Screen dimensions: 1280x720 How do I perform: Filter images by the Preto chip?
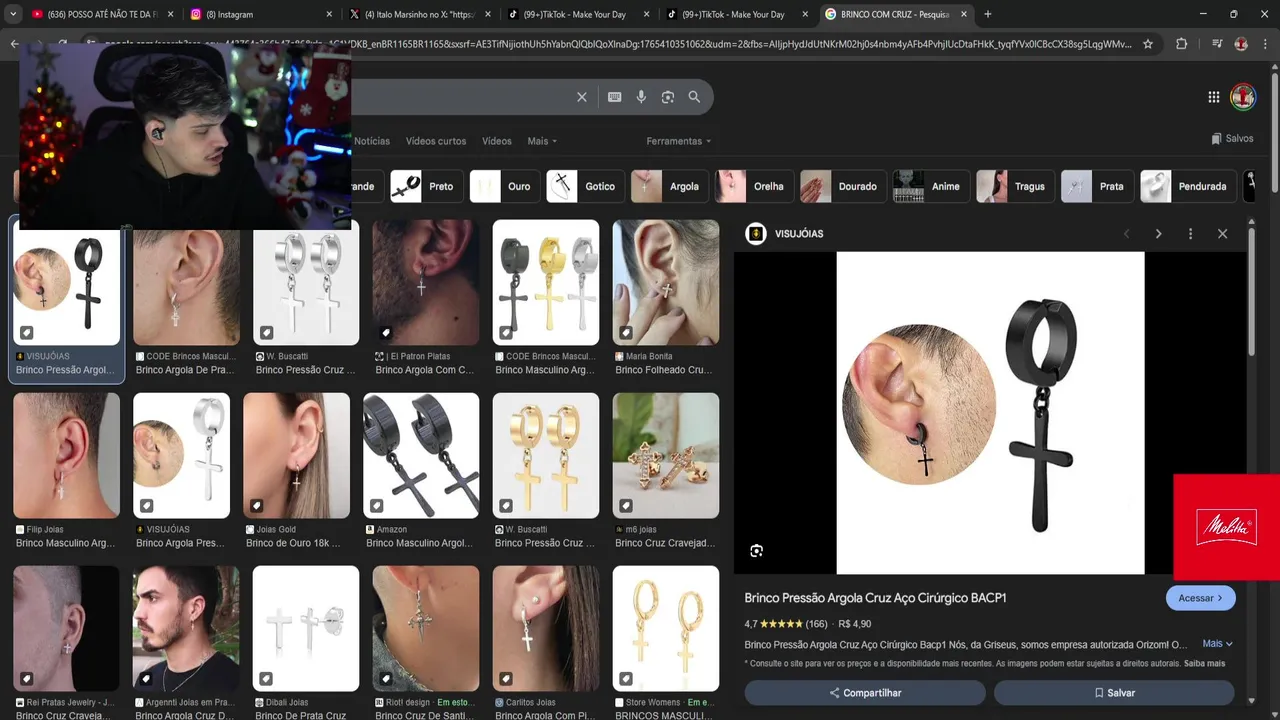tap(426, 186)
